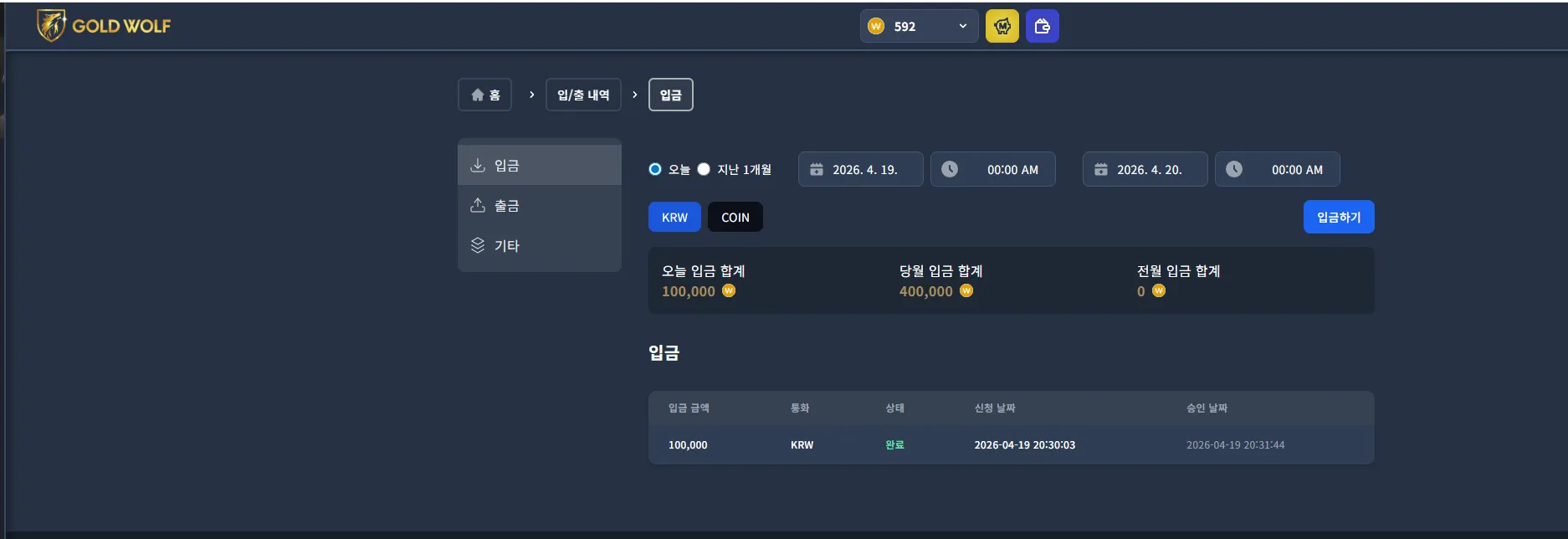Select the 오늘 radio button
The width and height of the screenshot is (1568, 539).
(655, 169)
